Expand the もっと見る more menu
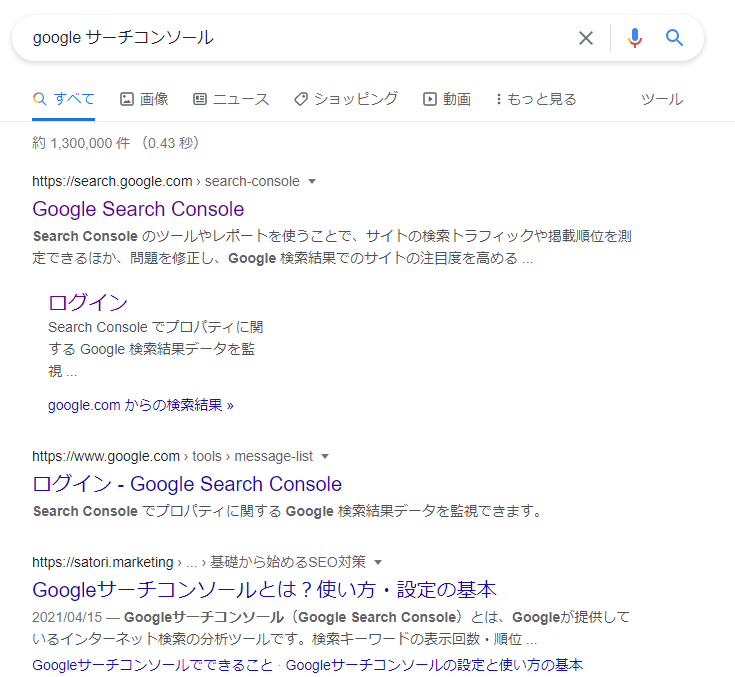The height and width of the screenshot is (677, 735). (535, 99)
